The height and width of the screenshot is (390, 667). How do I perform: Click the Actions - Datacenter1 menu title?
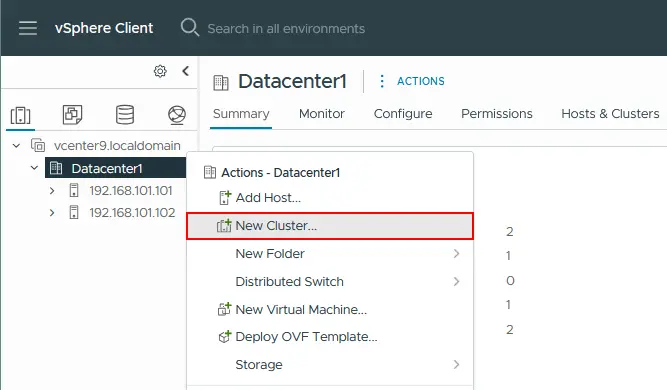click(x=281, y=173)
